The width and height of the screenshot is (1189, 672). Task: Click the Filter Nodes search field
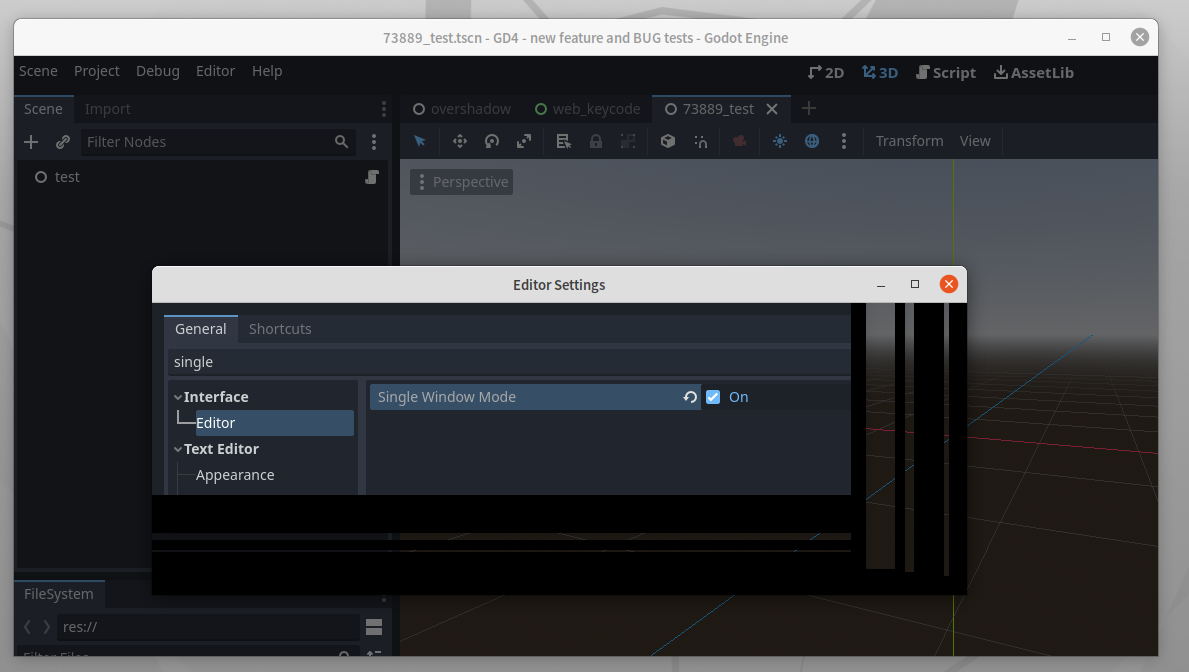(x=200, y=141)
